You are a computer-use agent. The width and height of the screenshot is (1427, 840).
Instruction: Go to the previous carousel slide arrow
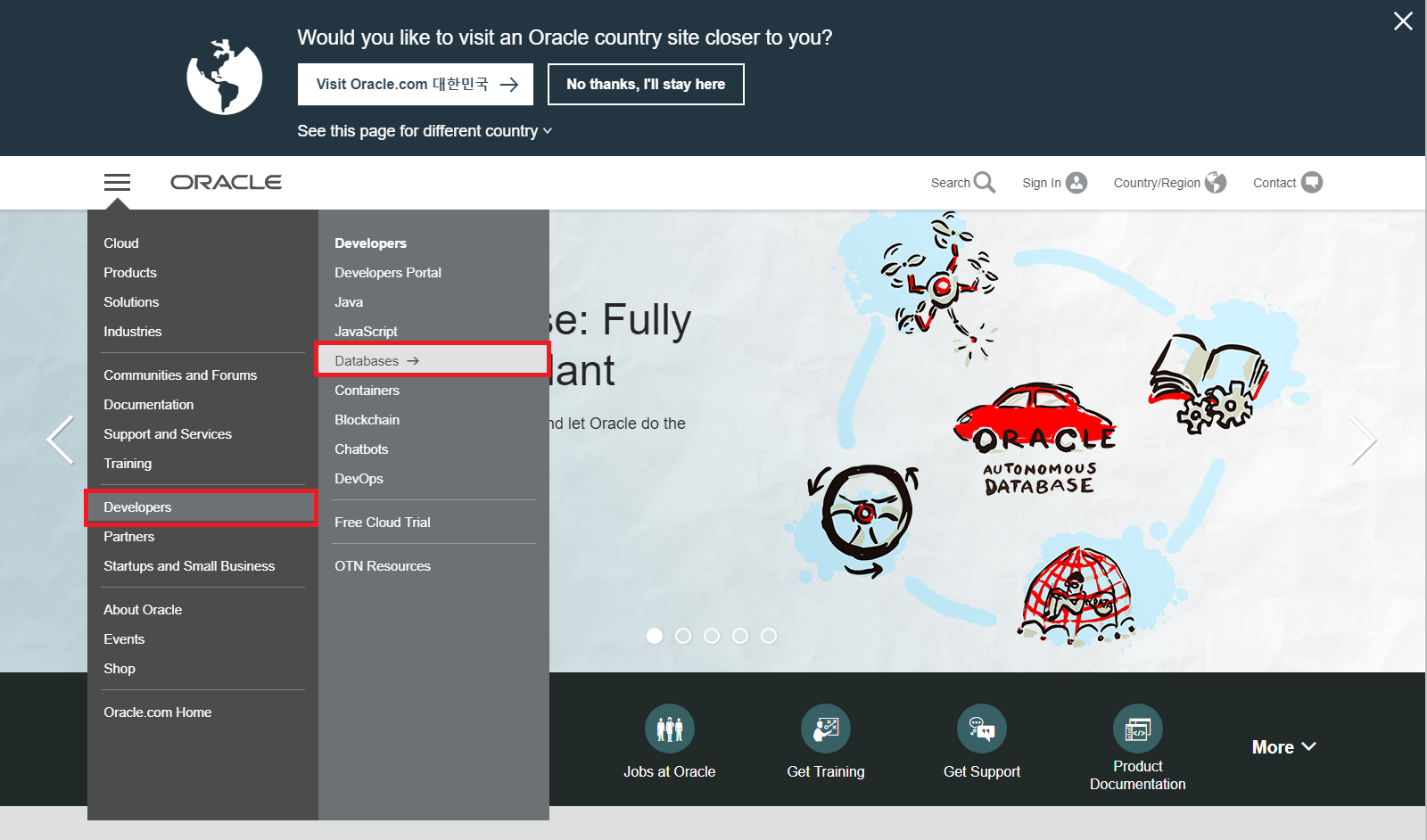coord(60,440)
